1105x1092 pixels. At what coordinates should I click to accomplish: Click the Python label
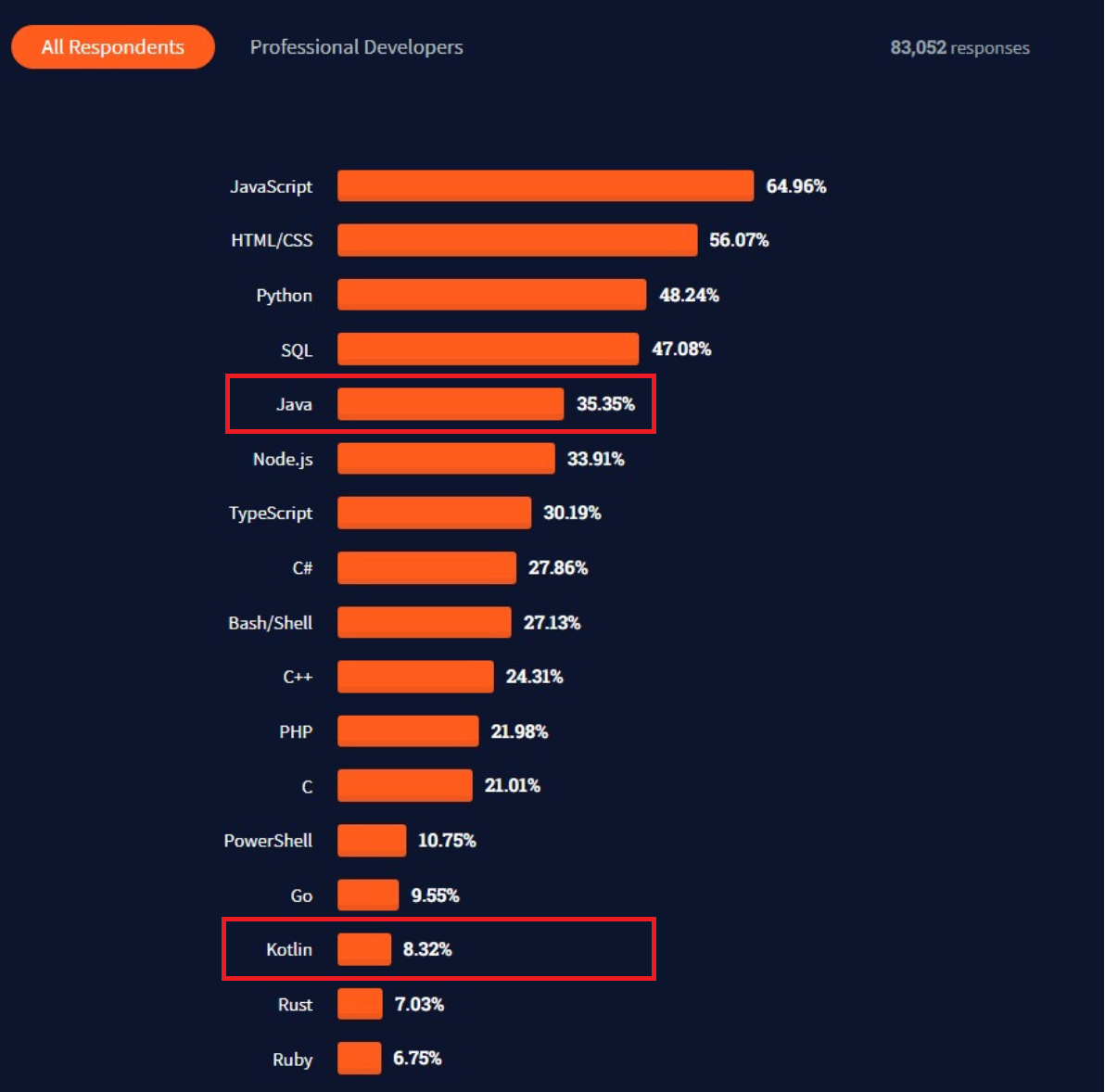284,296
